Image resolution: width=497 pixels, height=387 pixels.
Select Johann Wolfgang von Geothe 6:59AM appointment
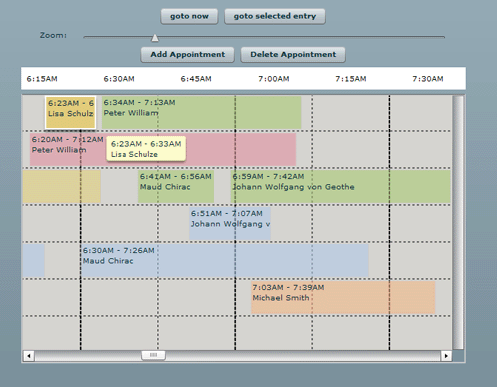(340, 186)
